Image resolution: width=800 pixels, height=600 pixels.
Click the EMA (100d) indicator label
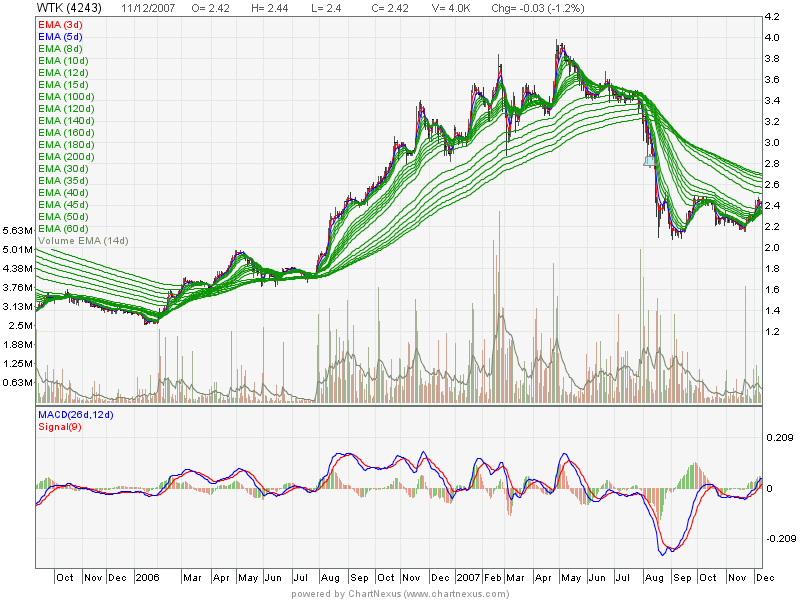(65, 96)
